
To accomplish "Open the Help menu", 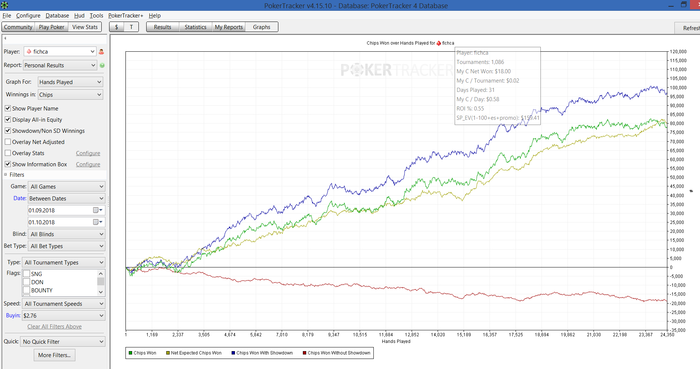I will [154, 16].
